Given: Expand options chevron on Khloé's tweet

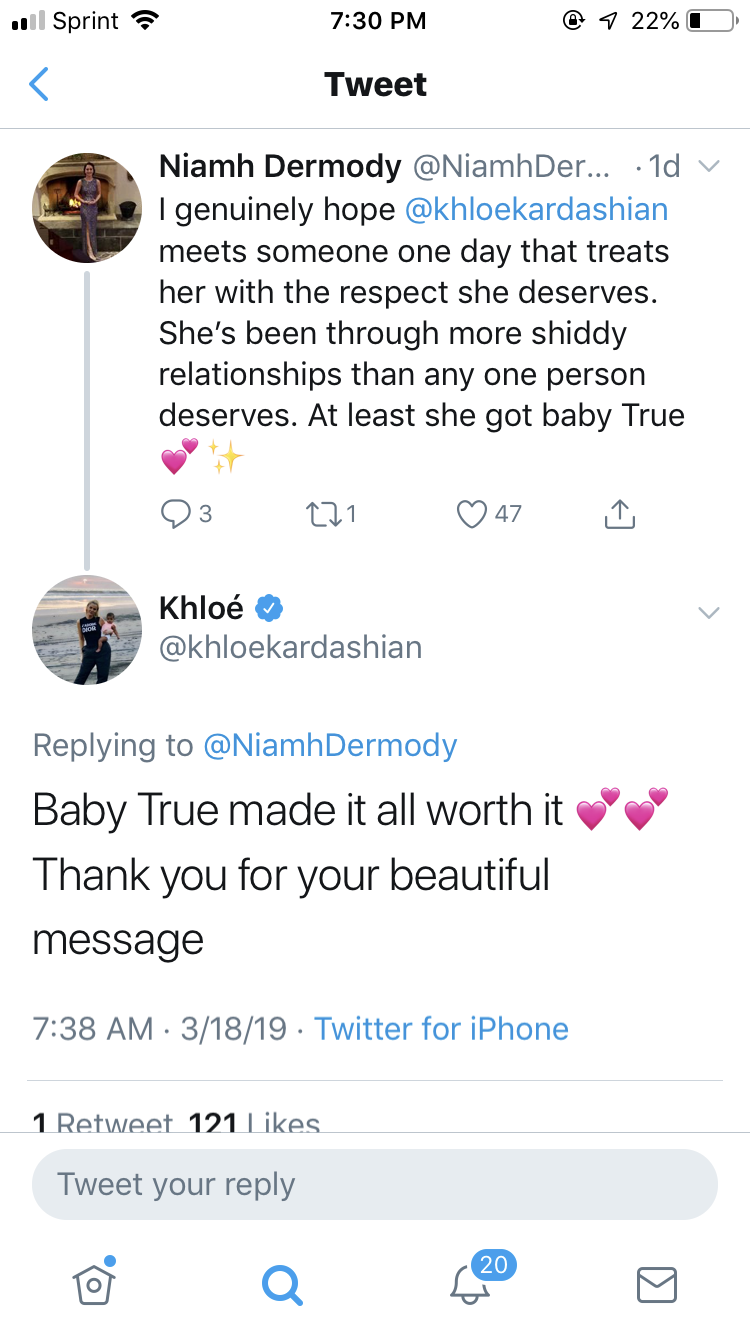Looking at the screenshot, I should pyautogui.click(x=708, y=612).
